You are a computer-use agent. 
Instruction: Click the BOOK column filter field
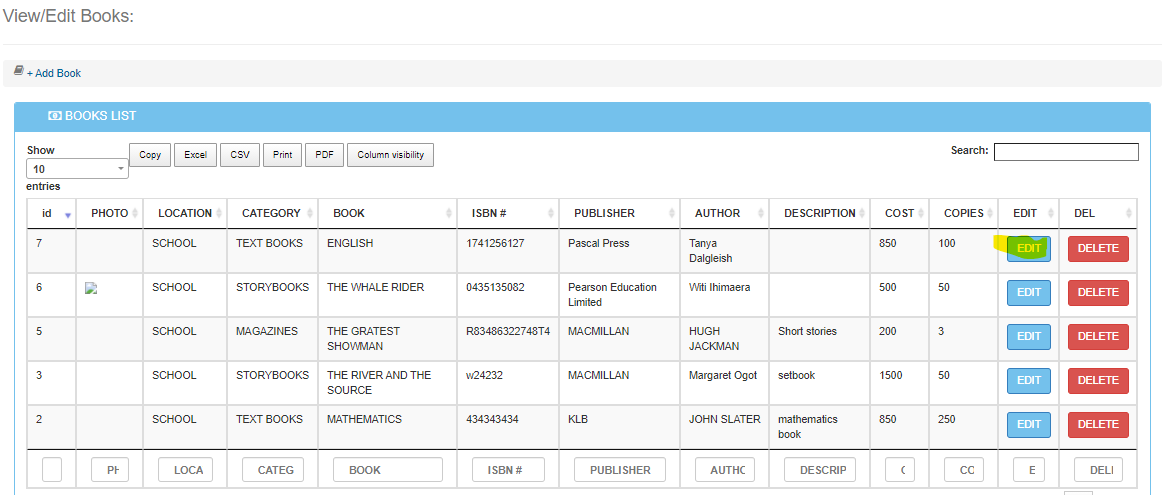[x=387, y=470]
